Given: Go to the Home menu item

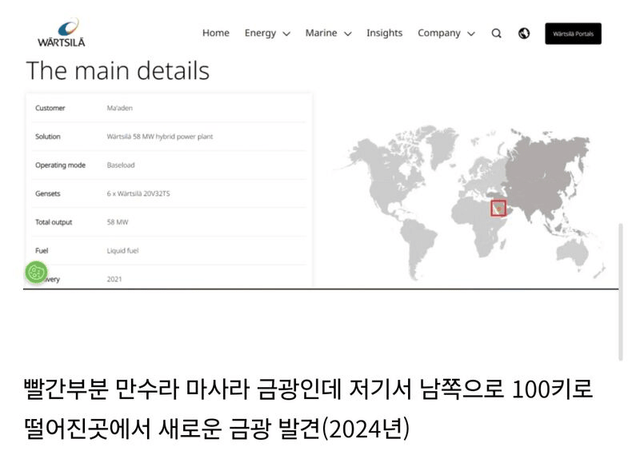Looking at the screenshot, I should (x=216, y=33).
